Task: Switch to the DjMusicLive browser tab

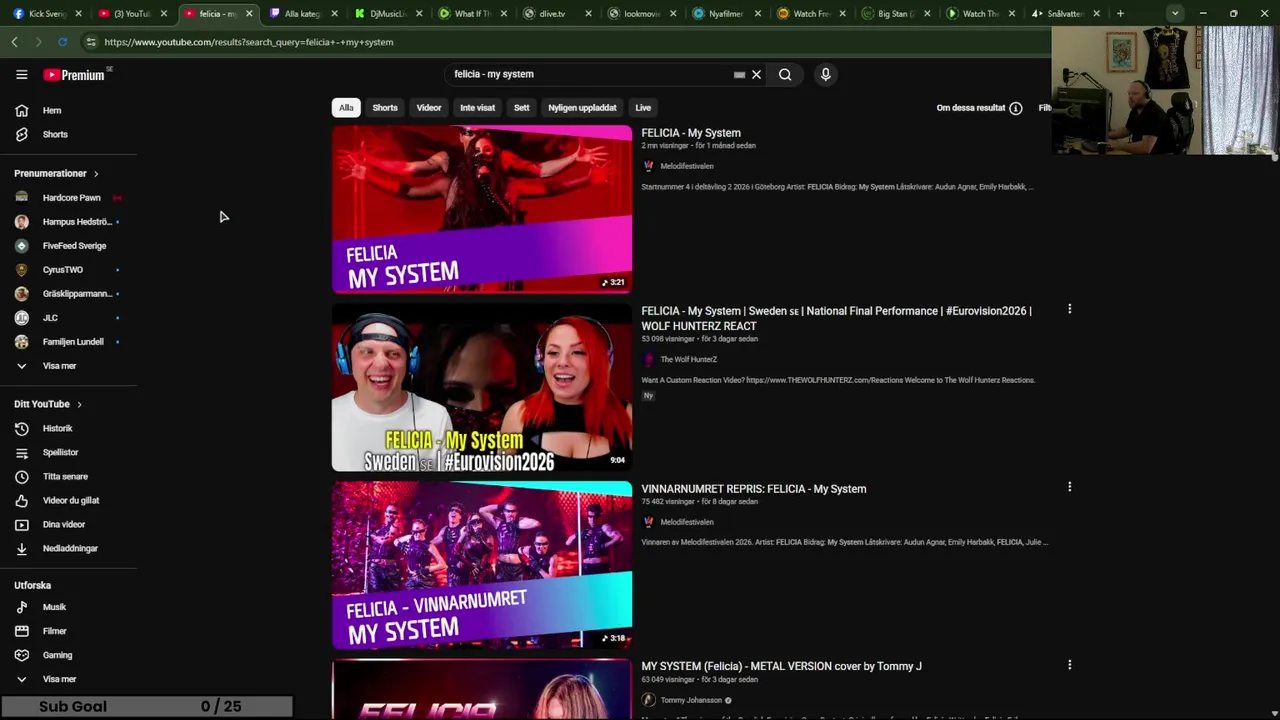Action: tap(387, 14)
